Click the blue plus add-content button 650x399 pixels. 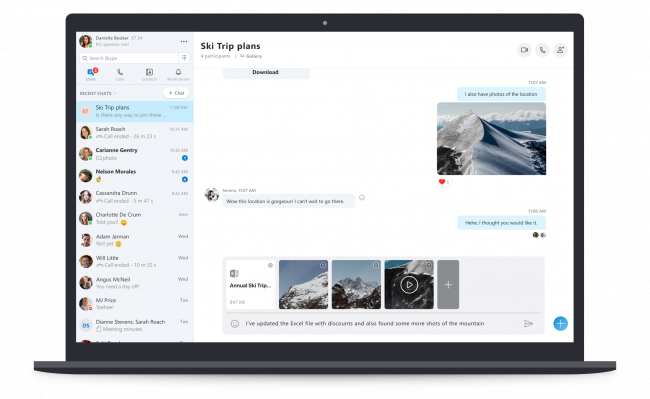click(x=560, y=324)
